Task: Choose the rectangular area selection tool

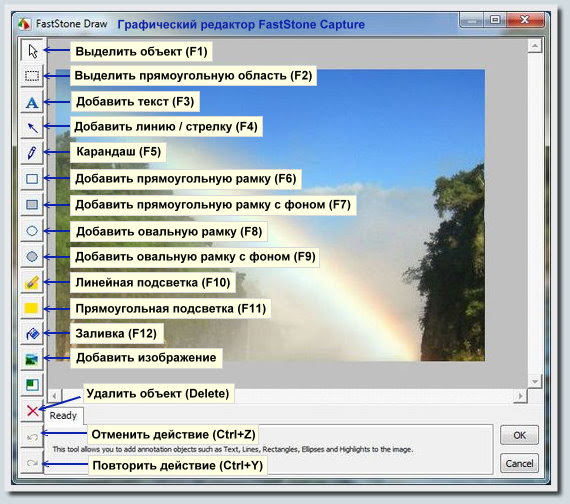Action: (x=32, y=76)
